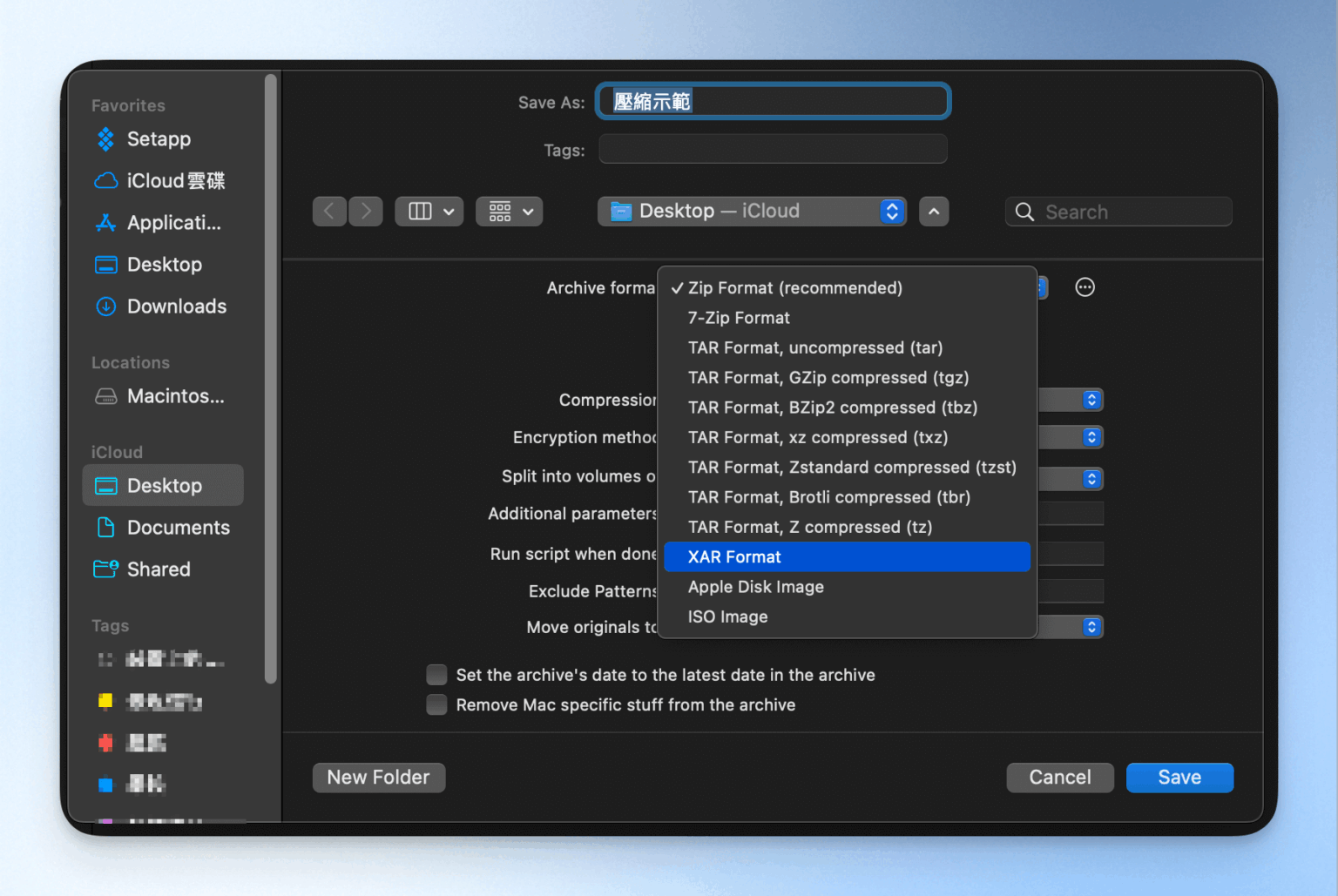Select the Macintosh HD location
The image size is (1338, 896).
click(174, 396)
